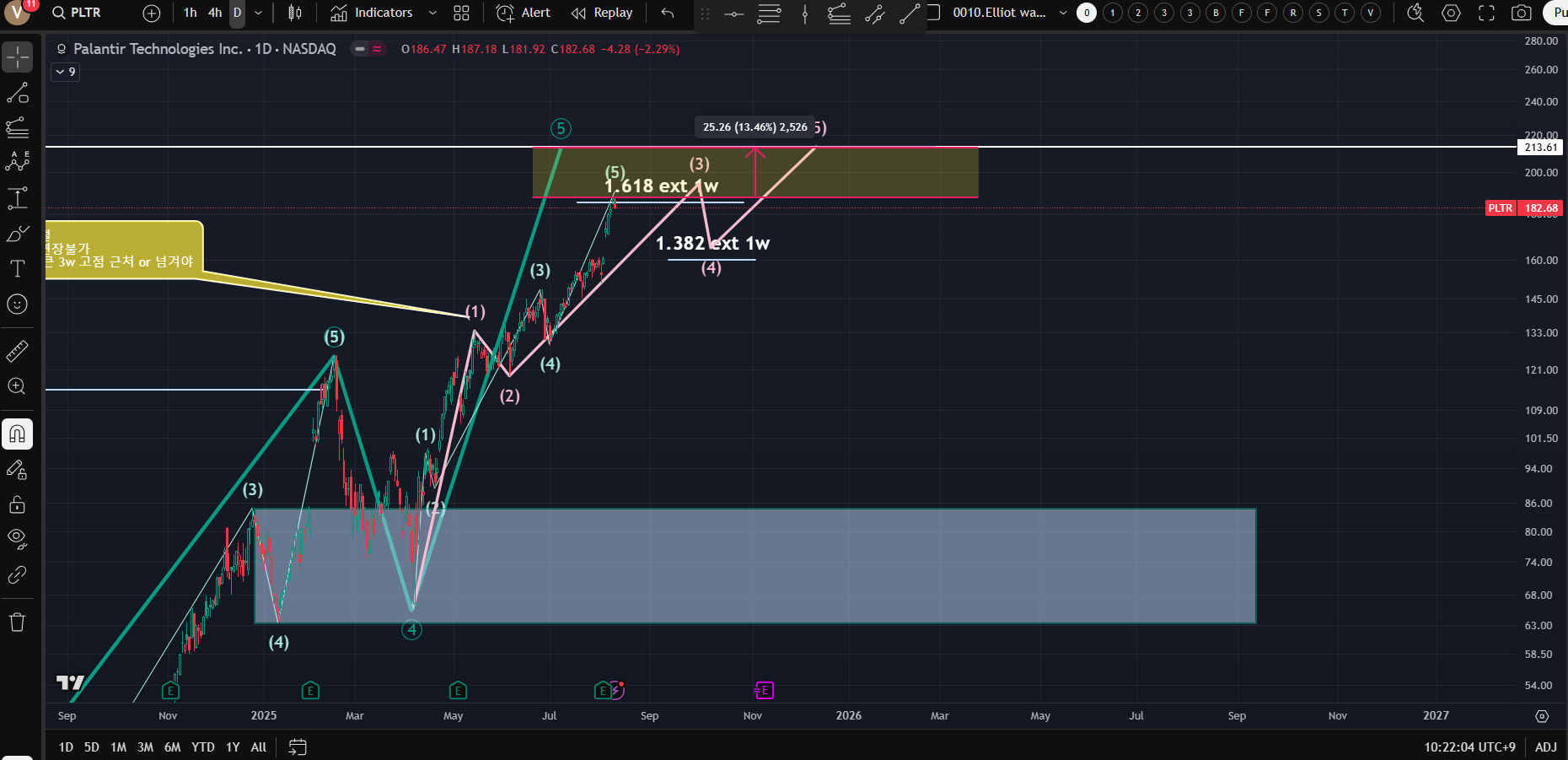The image size is (1568, 760).
Task: Click the Replay button
Action: (602, 13)
